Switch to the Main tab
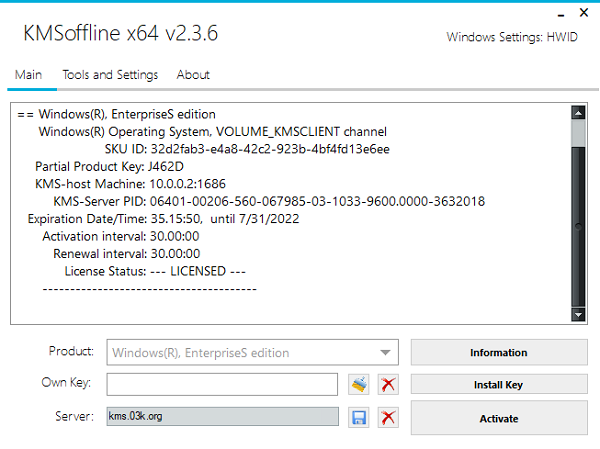This screenshot has height=449, width=600. pos(28,75)
